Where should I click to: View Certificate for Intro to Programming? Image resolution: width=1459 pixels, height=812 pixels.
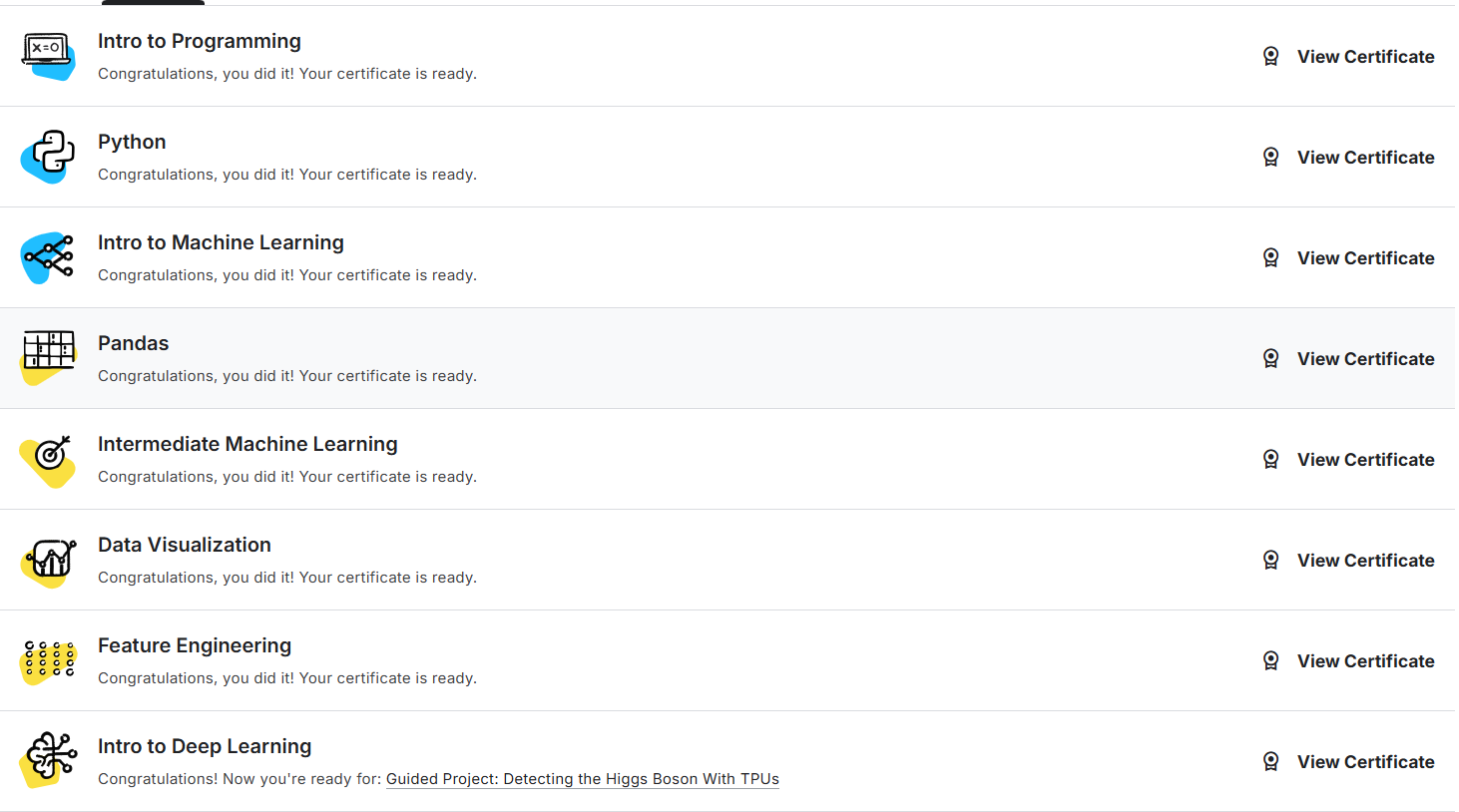(x=1365, y=57)
